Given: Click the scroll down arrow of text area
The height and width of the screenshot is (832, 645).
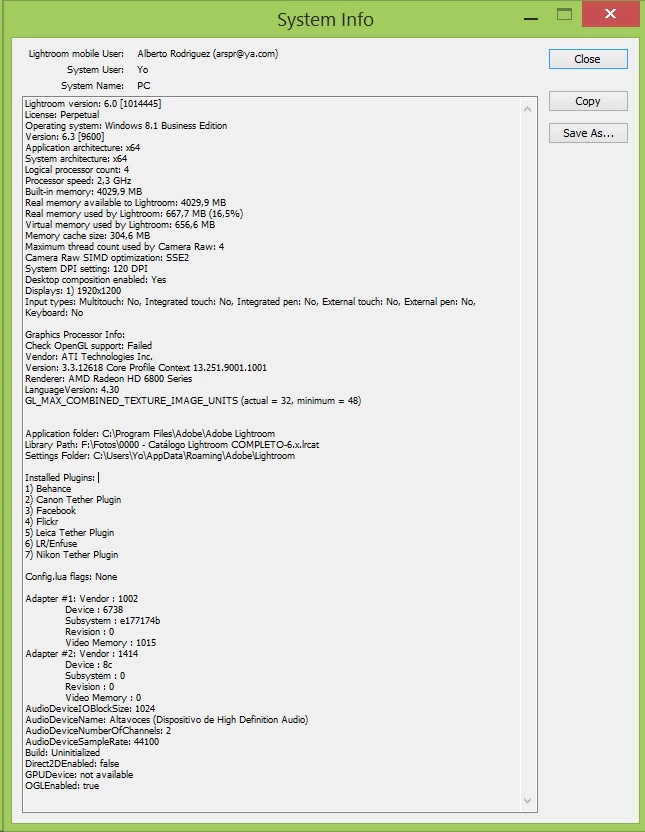Looking at the screenshot, I should point(527,800).
